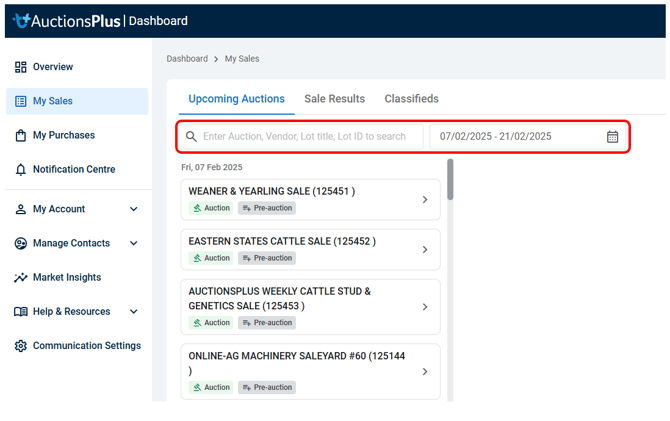Click the Communication Settings gear icon

pyautogui.click(x=20, y=346)
